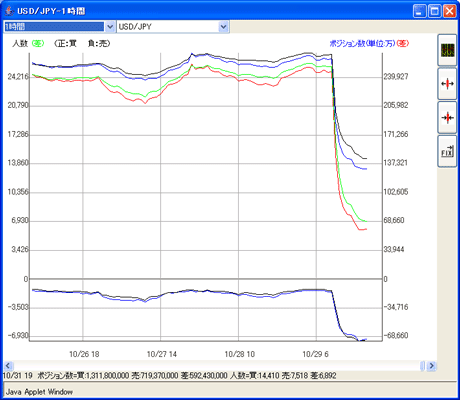Click the expand horizontal arrows icon
The image size is (460, 400).
click(x=447, y=84)
